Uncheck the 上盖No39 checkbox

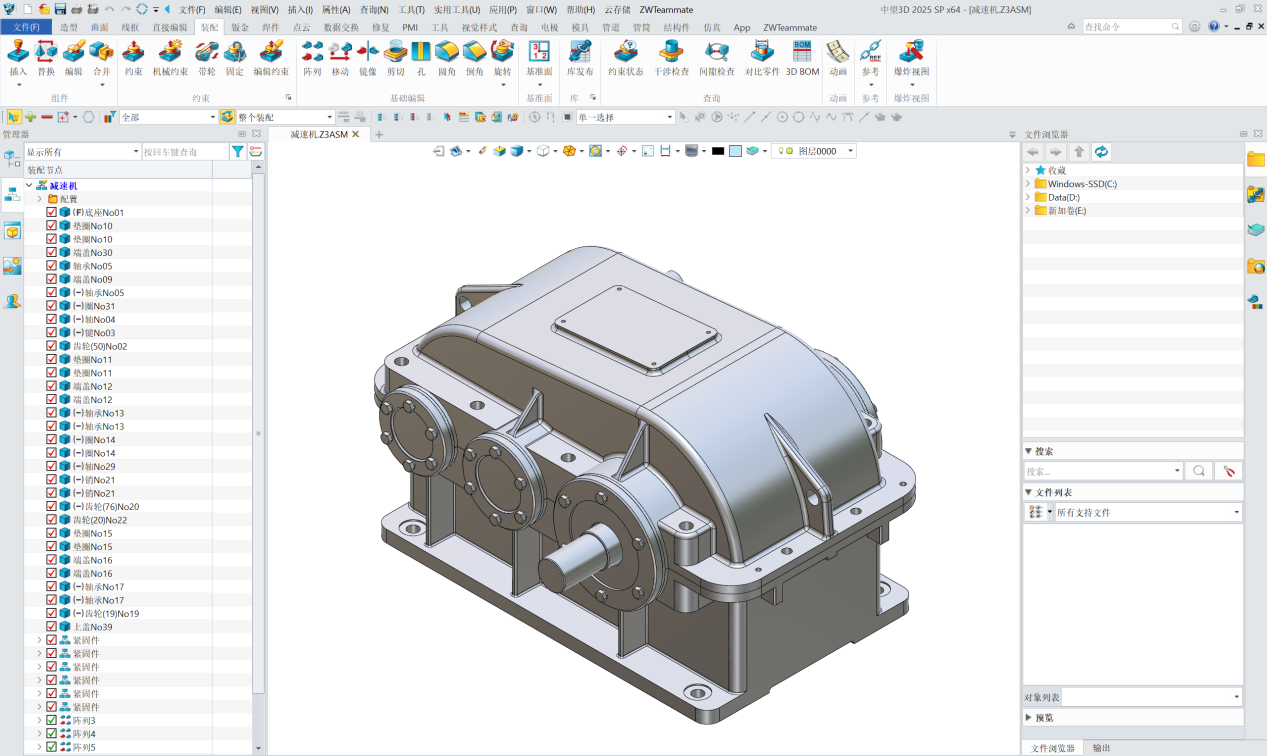(x=52, y=627)
